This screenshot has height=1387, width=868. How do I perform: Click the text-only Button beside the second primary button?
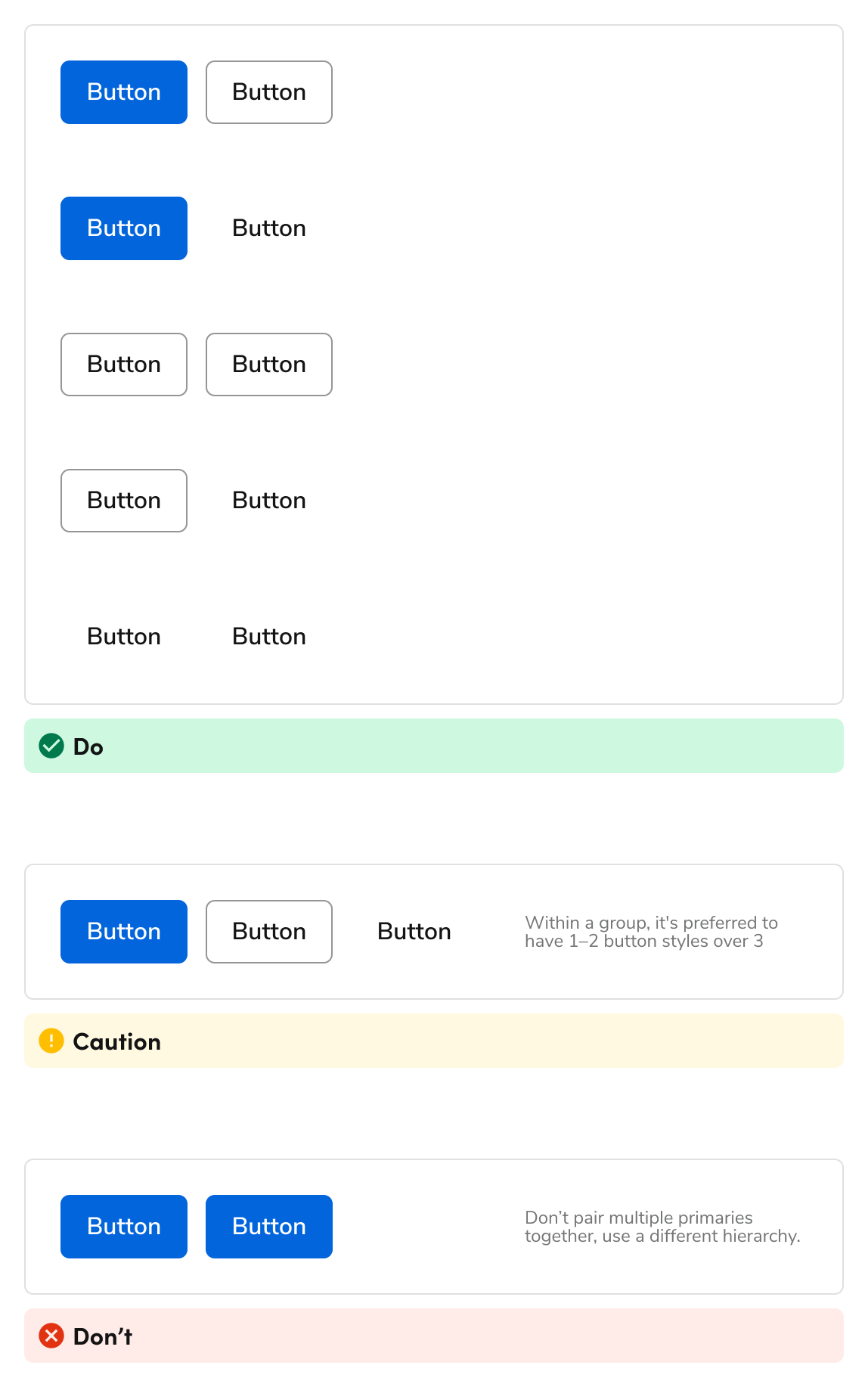coord(268,228)
